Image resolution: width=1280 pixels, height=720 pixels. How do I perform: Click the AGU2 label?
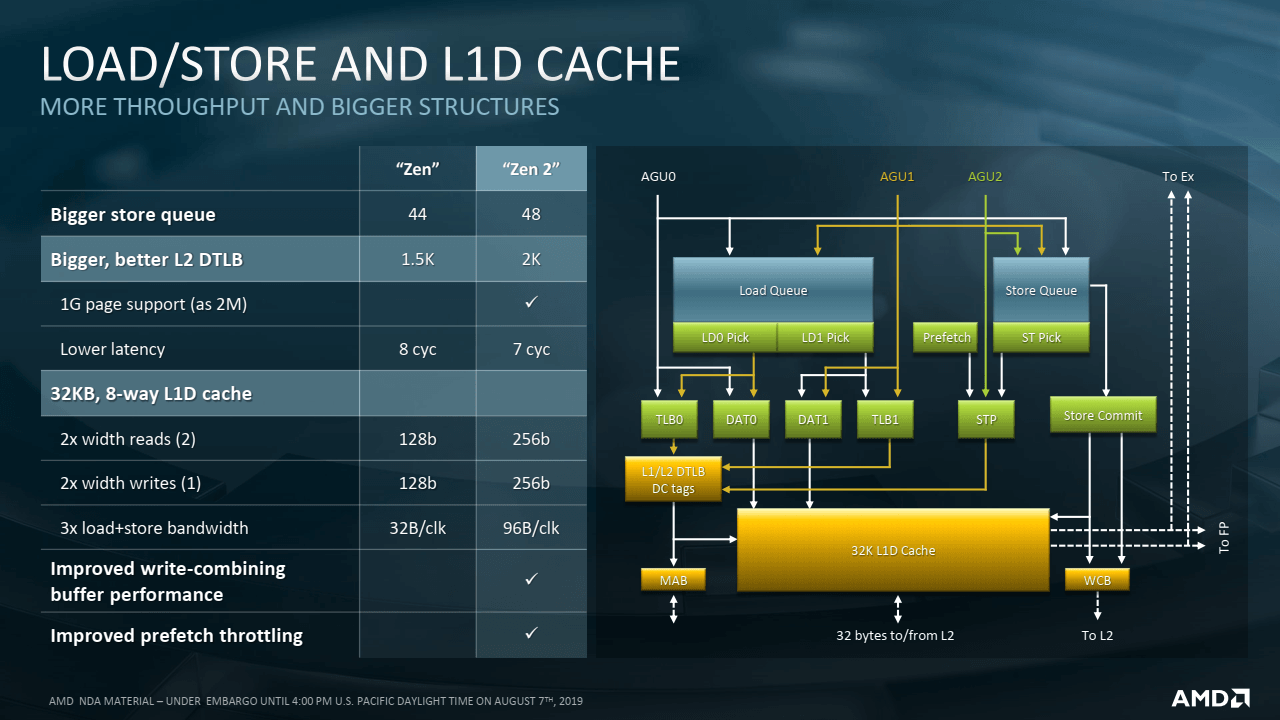click(x=985, y=177)
